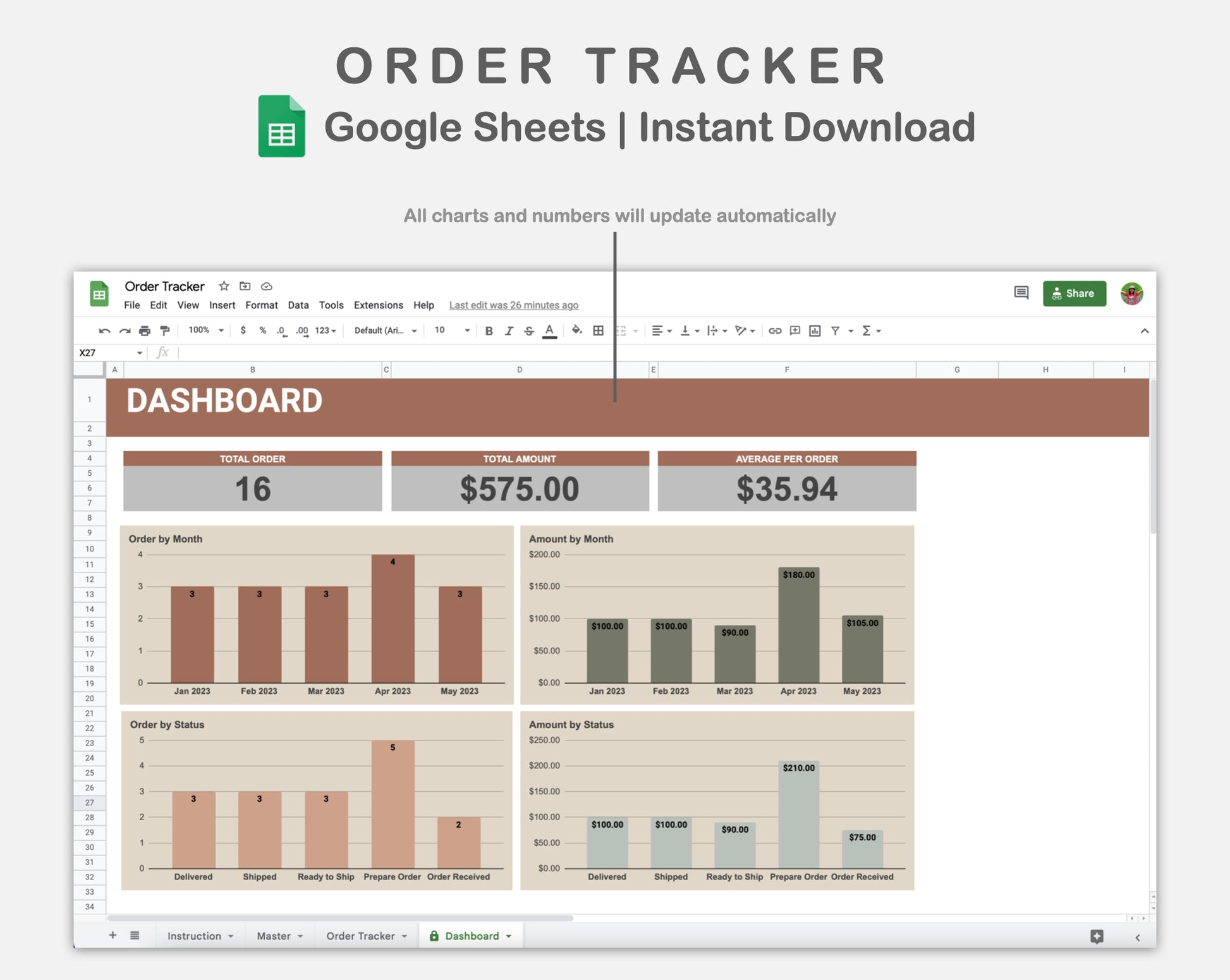Open the Extensions menu
The height and width of the screenshot is (980, 1230).
(x=378, y=305)
